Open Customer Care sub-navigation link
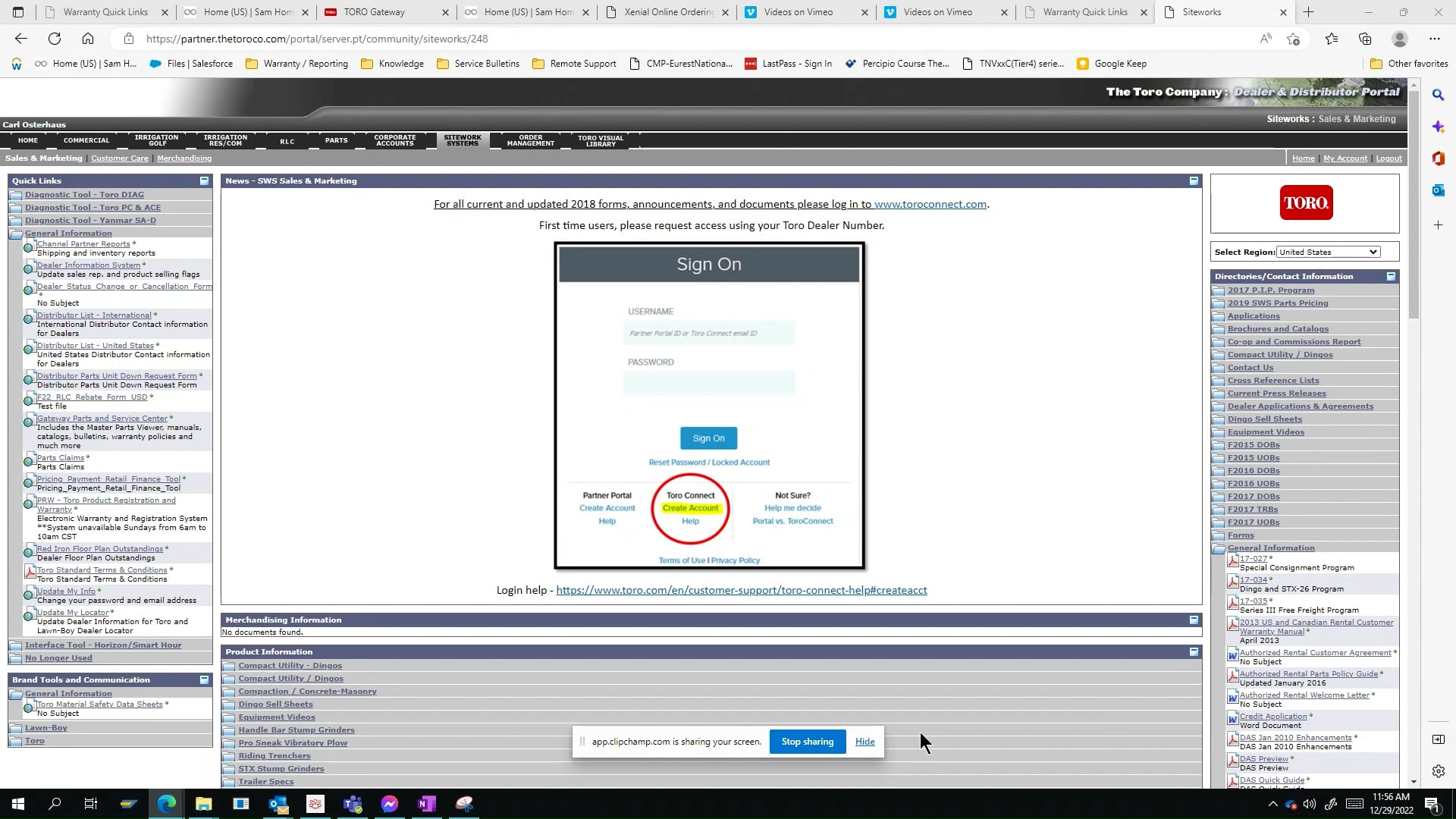Image resolution: width=1456 pixels, height=819 pixels. 120,158
